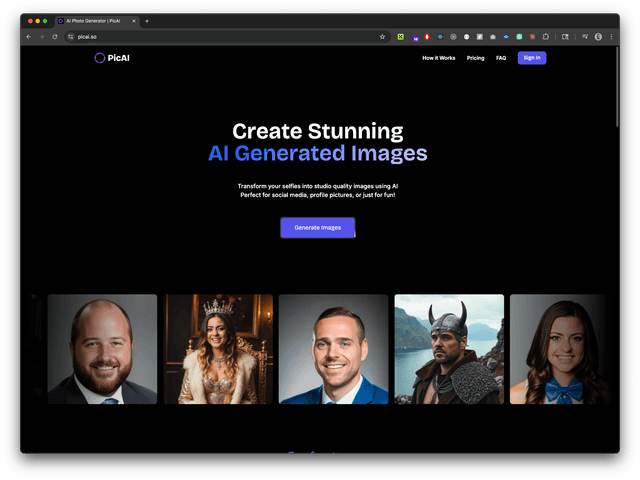Open the How it Works nav item
The width and height of the screenshot is (640, 480).
pos(438,58)
